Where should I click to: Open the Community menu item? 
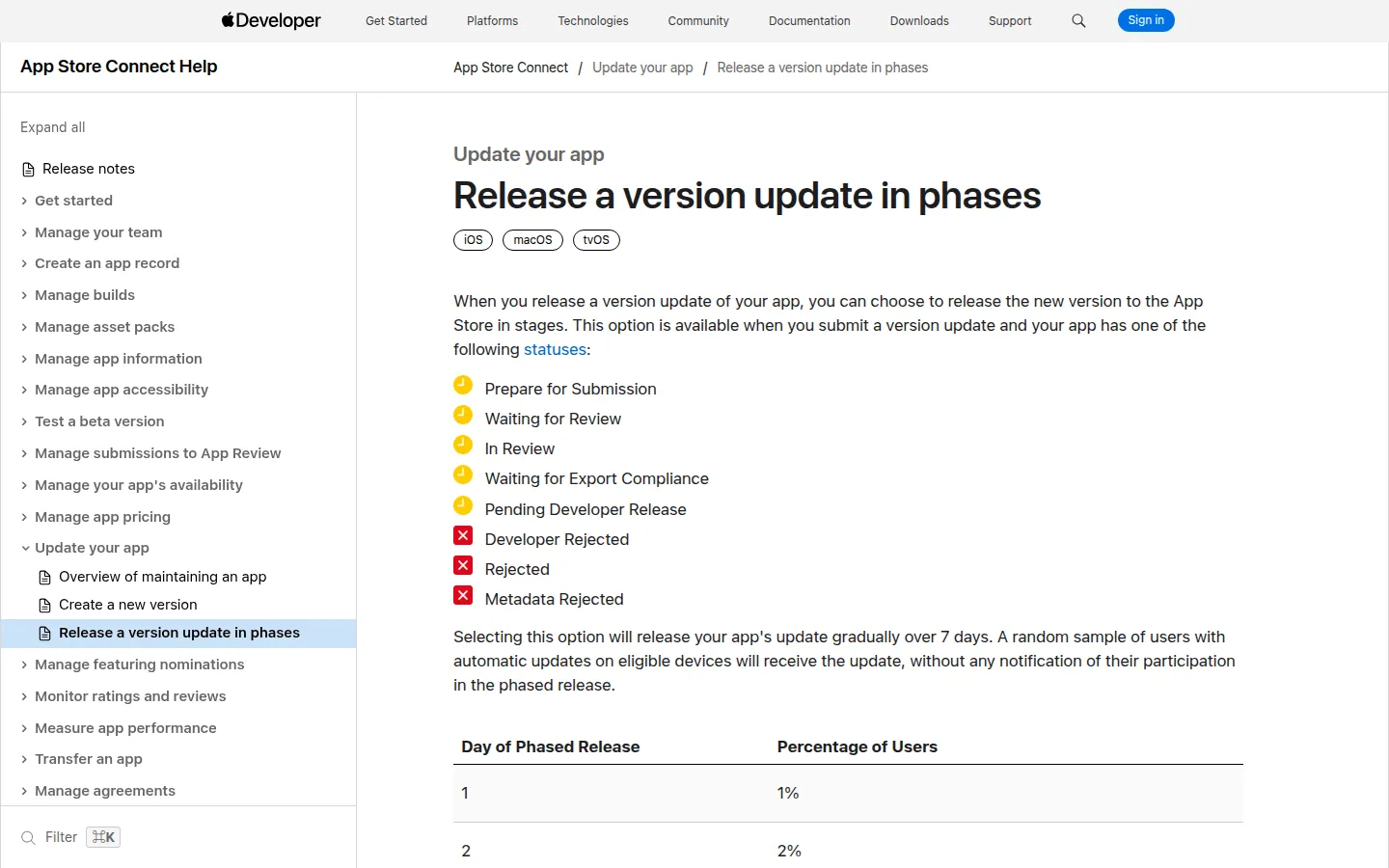point(698,20)
